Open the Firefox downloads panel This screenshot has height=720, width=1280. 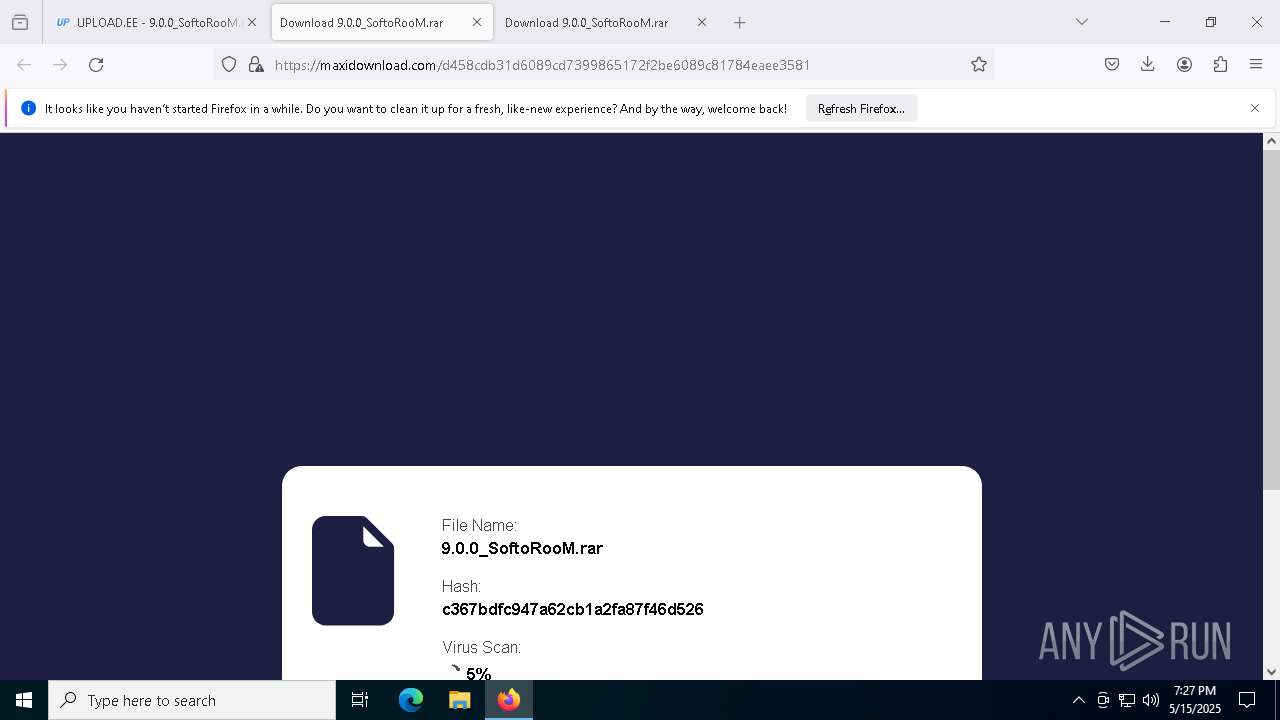[1148, 64]
